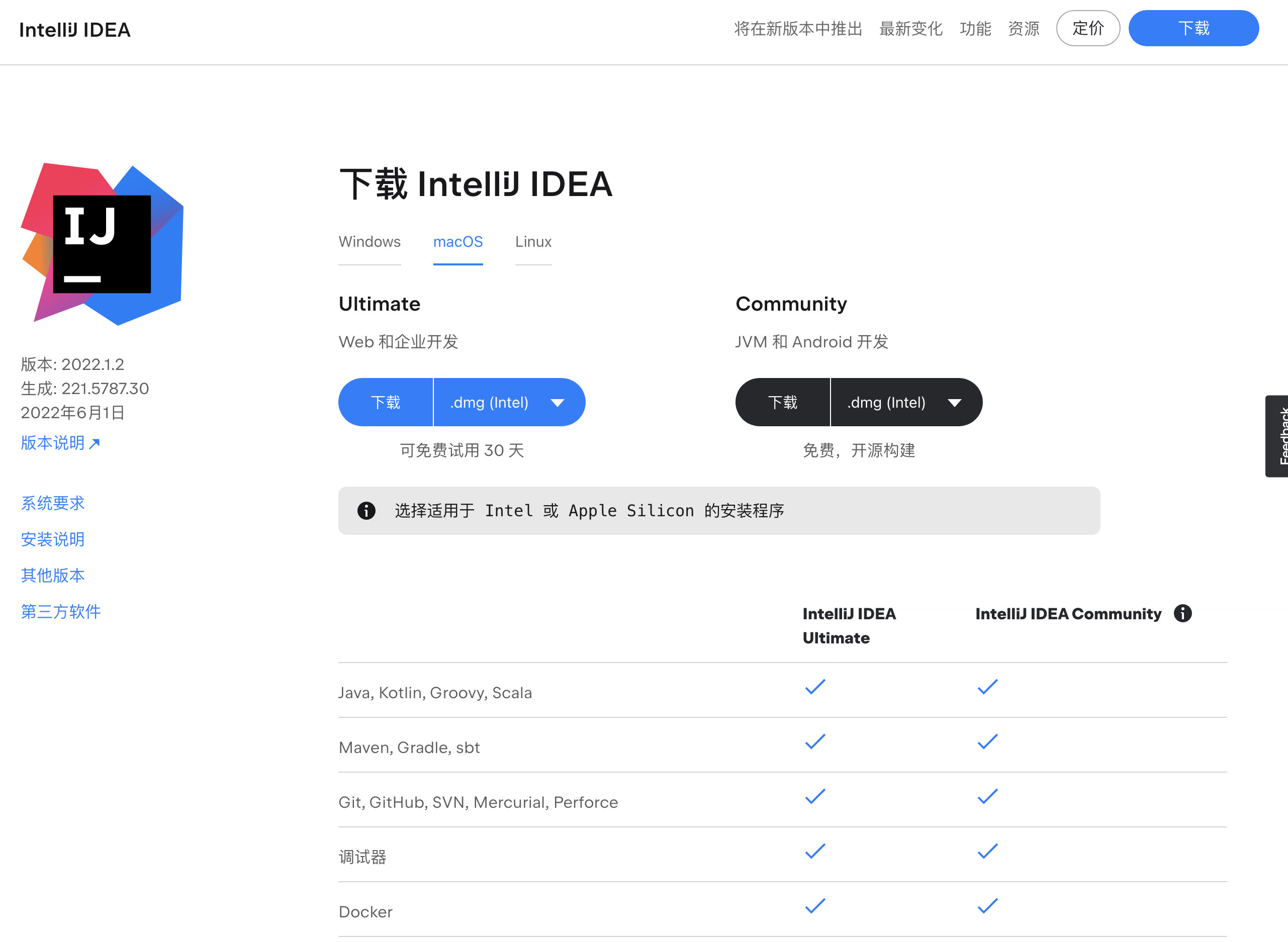Click blue 下载 button for Ultimate

(386, 403)
